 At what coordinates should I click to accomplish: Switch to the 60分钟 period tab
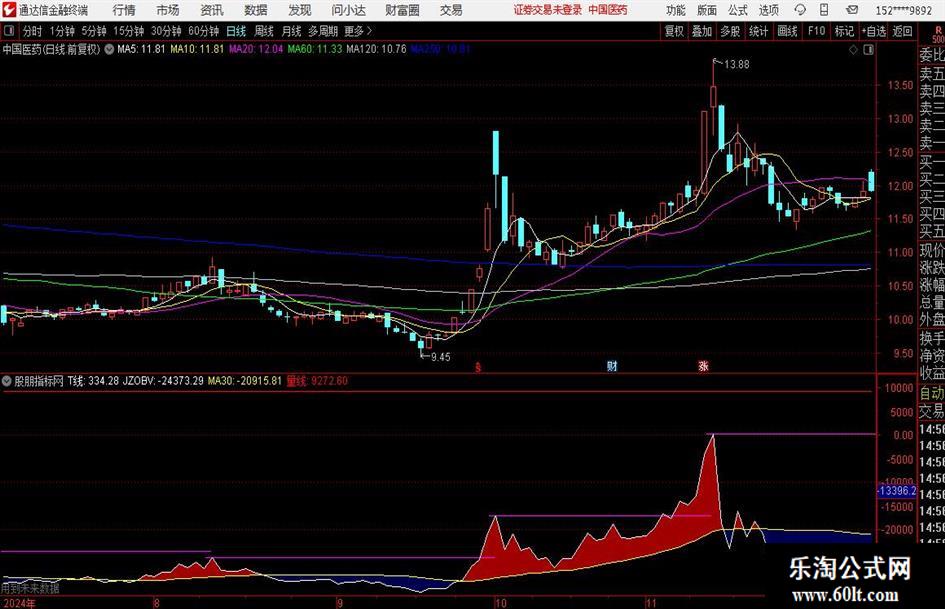(204, 31)
